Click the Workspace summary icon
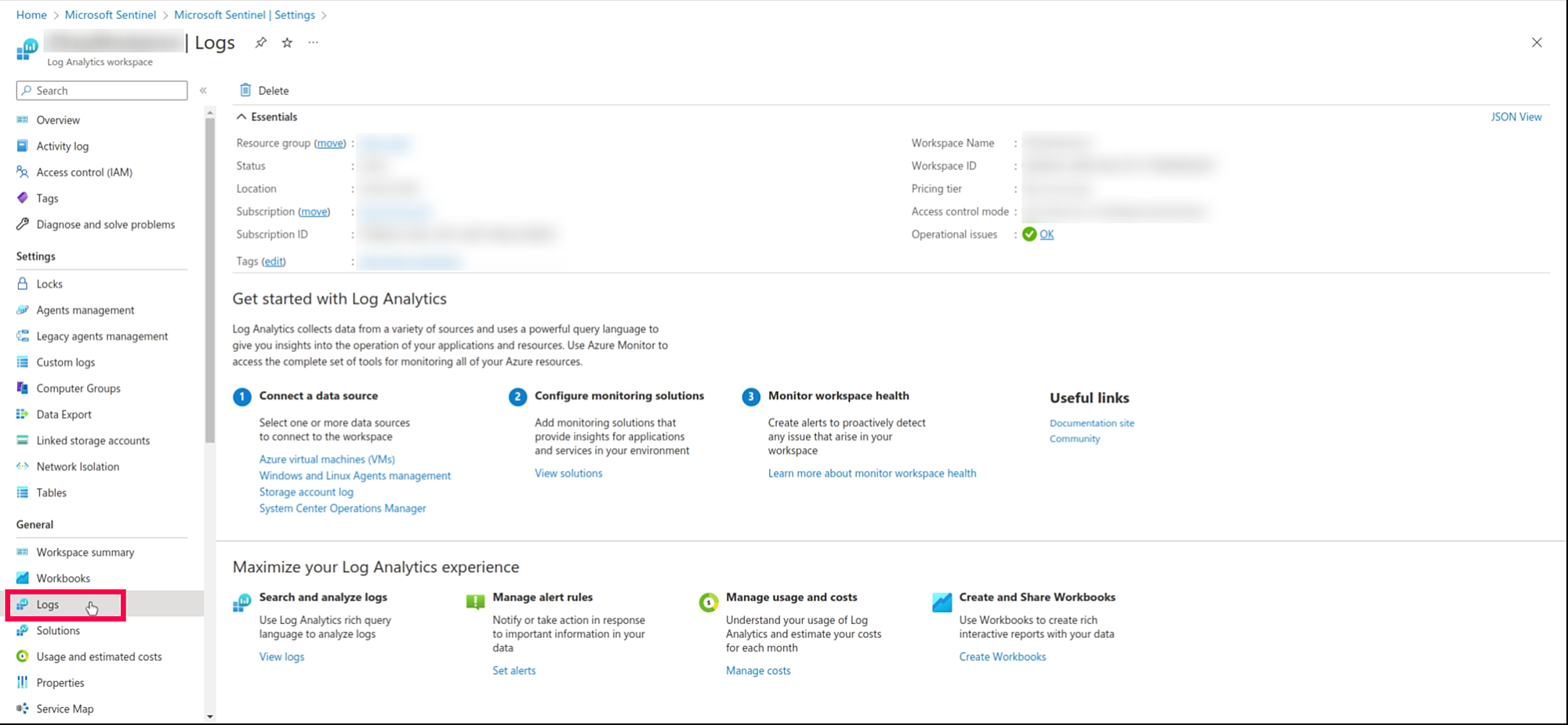Viewport: 1568px width, 725px height. tap(23, 552)
